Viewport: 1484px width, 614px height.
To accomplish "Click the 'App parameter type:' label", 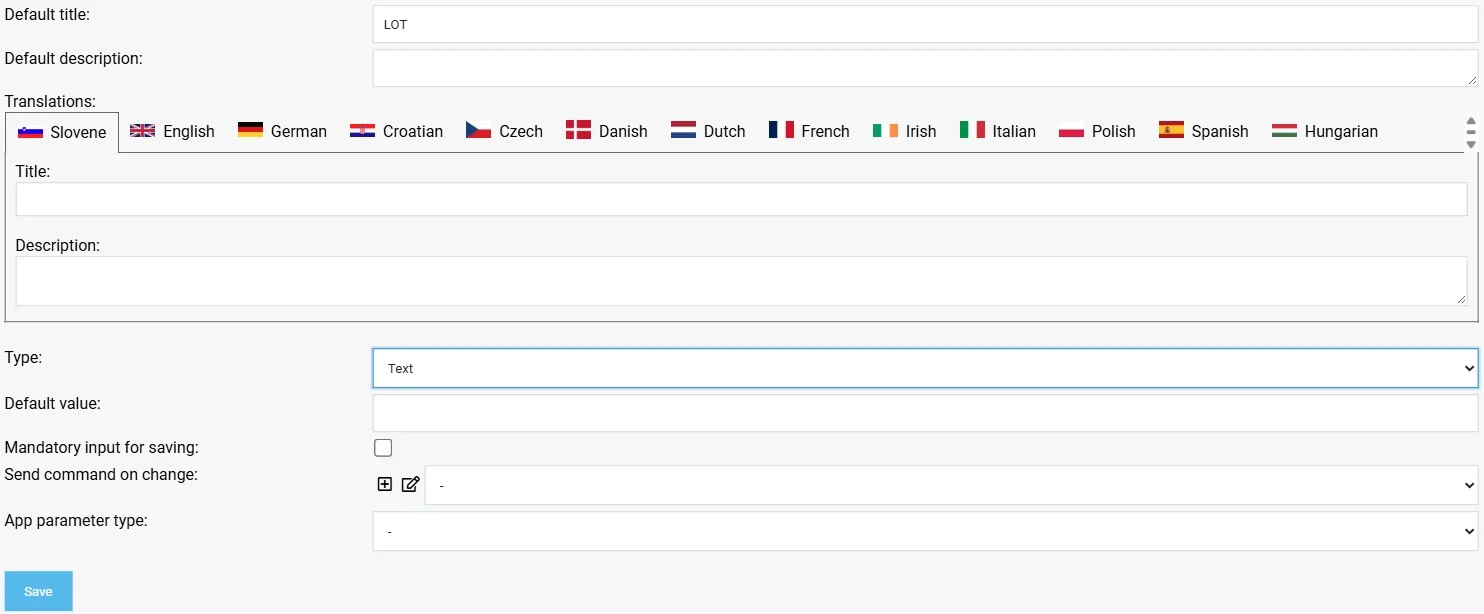I will (76, 521).
